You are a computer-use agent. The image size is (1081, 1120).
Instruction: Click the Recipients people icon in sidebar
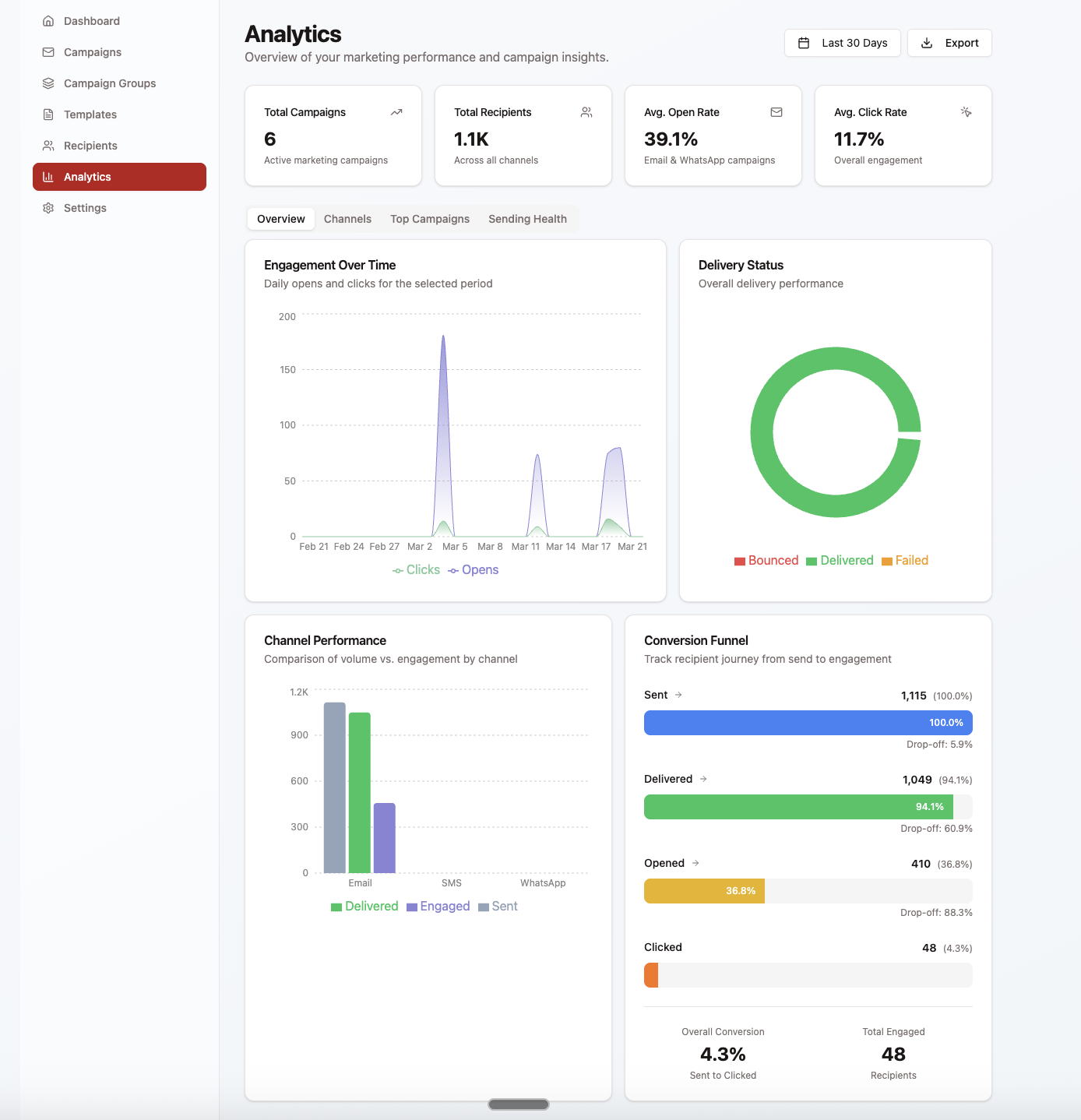pyautogui.click(x=48, y=146)
